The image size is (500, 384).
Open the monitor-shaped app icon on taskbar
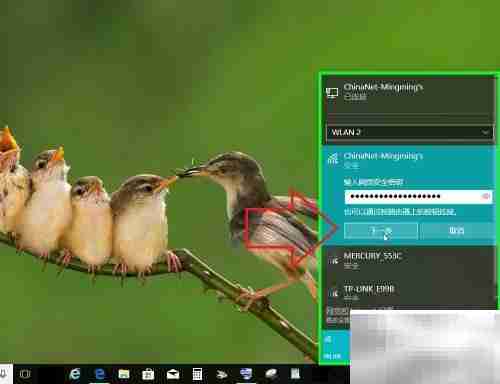pyautogui.click(x=246, y=374)
